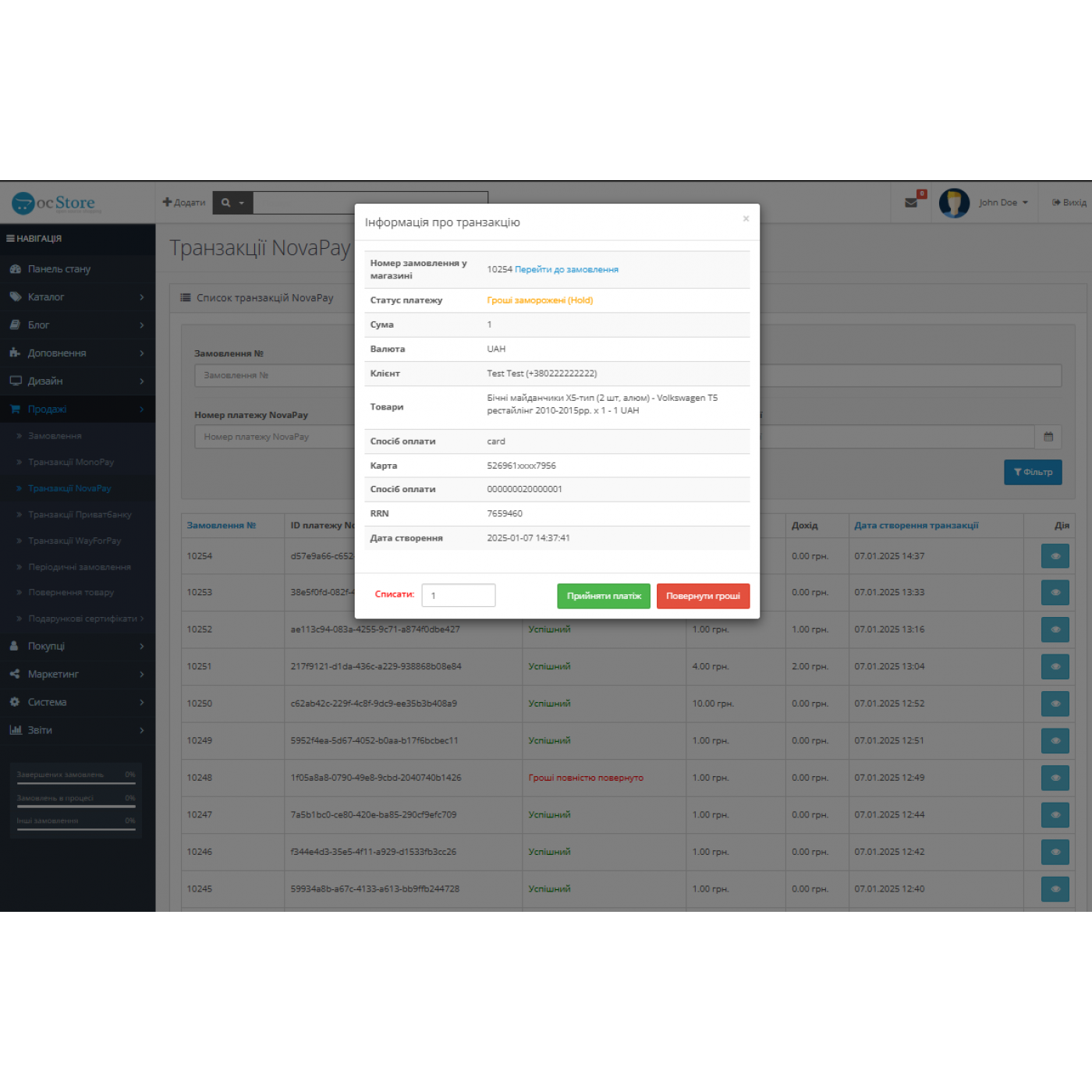This screenshot has height=1092, width=1092.
Task: Click the ocStore logo
Action: coord(57,204)
